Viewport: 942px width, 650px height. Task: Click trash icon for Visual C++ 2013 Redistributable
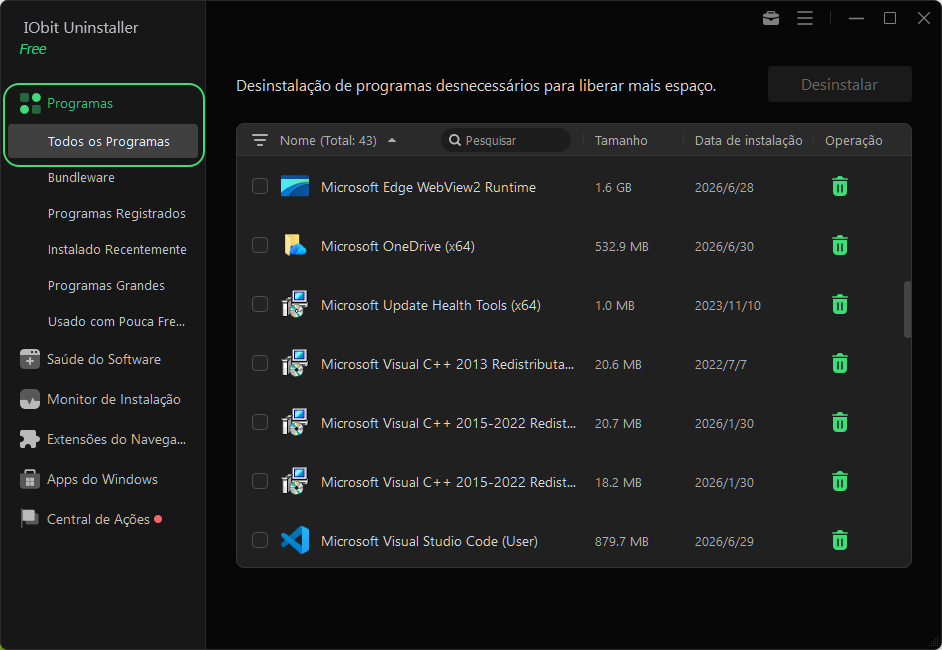(840, 363)
